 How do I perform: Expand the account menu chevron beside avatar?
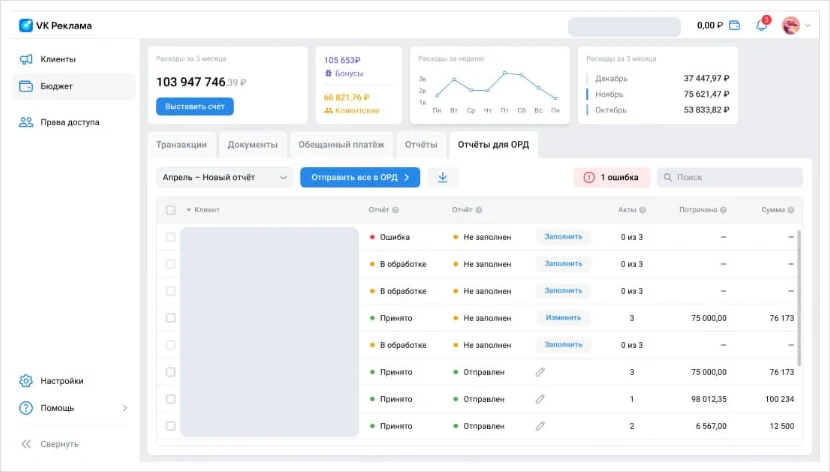pyautogui.click(x=808, y=25)
